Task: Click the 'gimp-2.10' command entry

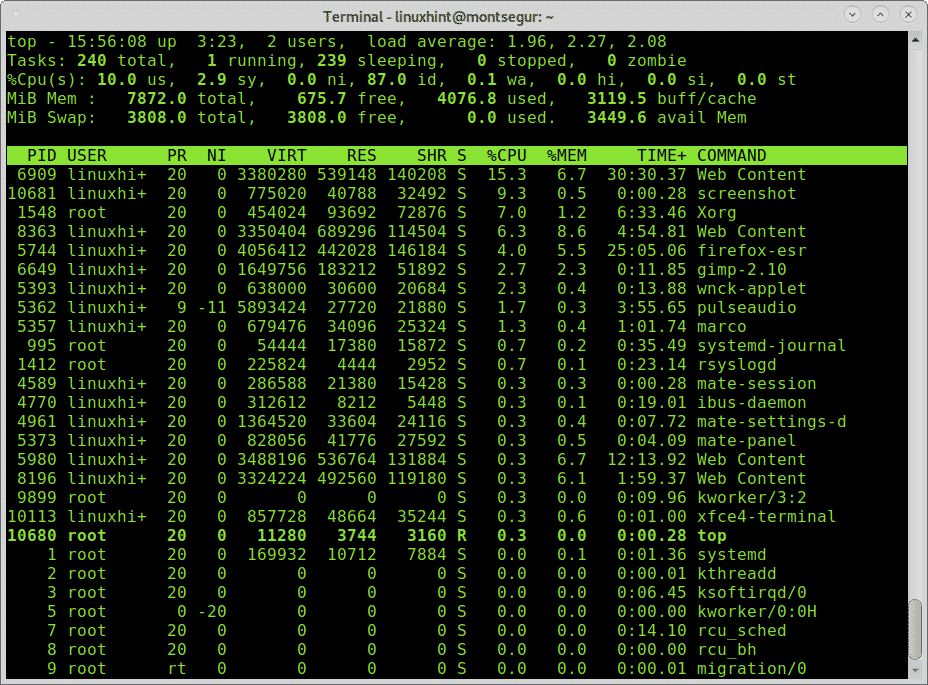Action: point(742,269)
